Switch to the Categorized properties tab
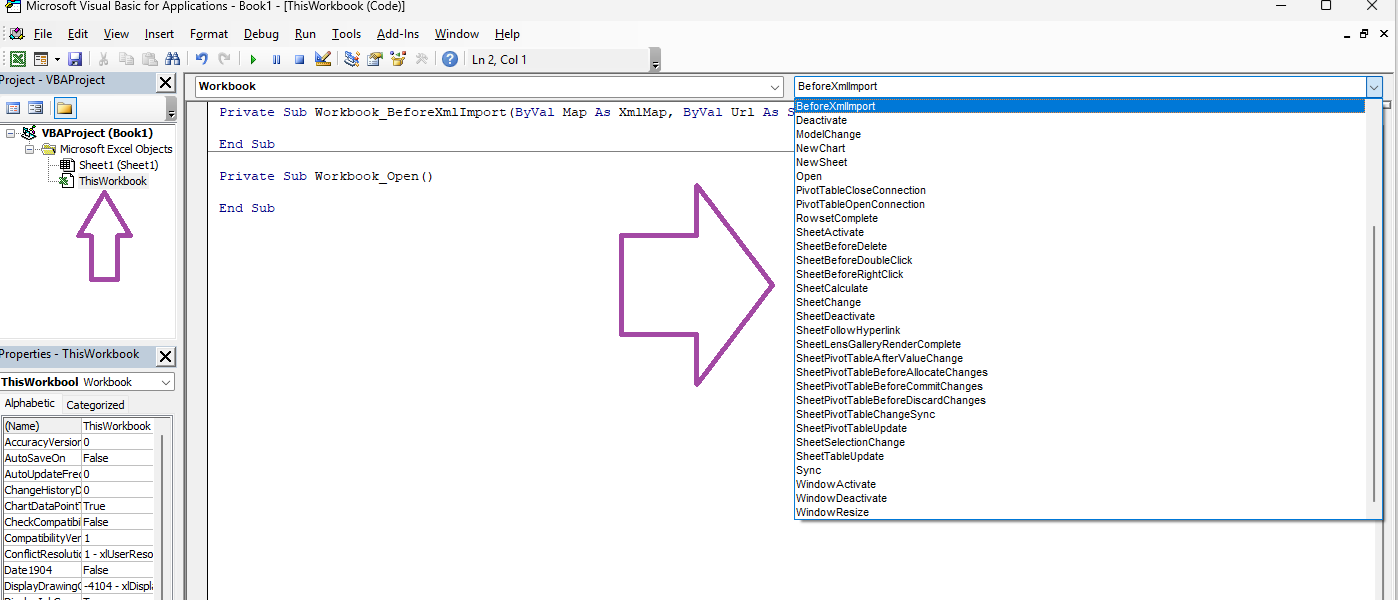The width and height of the screenshot is (1398, 600). 94,404
